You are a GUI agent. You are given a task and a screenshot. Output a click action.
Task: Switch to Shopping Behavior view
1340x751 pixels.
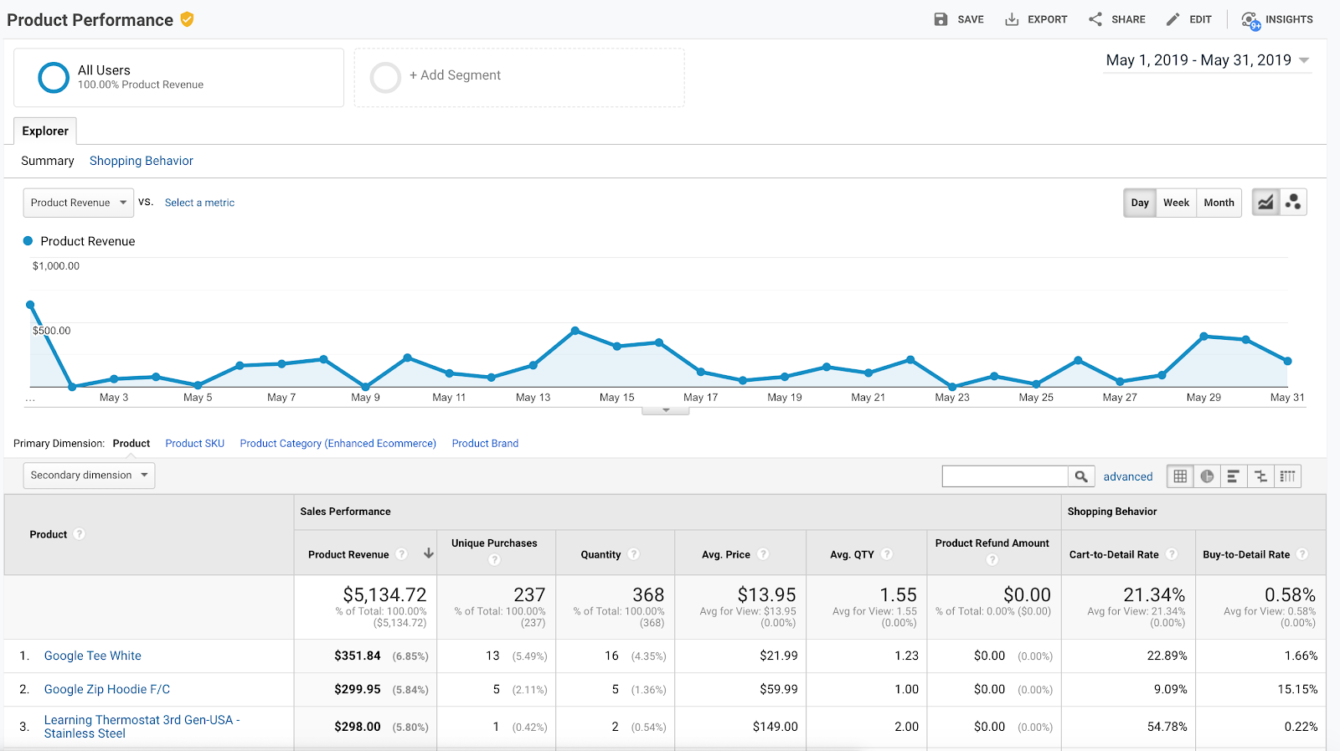[141, 161]
